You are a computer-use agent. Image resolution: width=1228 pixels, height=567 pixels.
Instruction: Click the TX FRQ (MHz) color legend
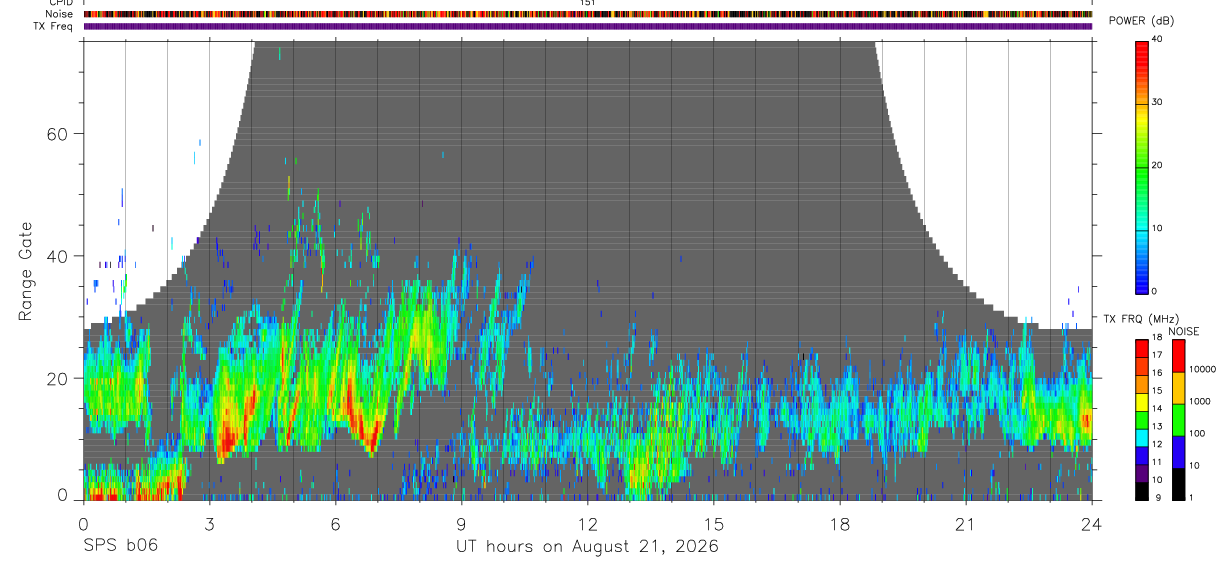pos(1141,420)
